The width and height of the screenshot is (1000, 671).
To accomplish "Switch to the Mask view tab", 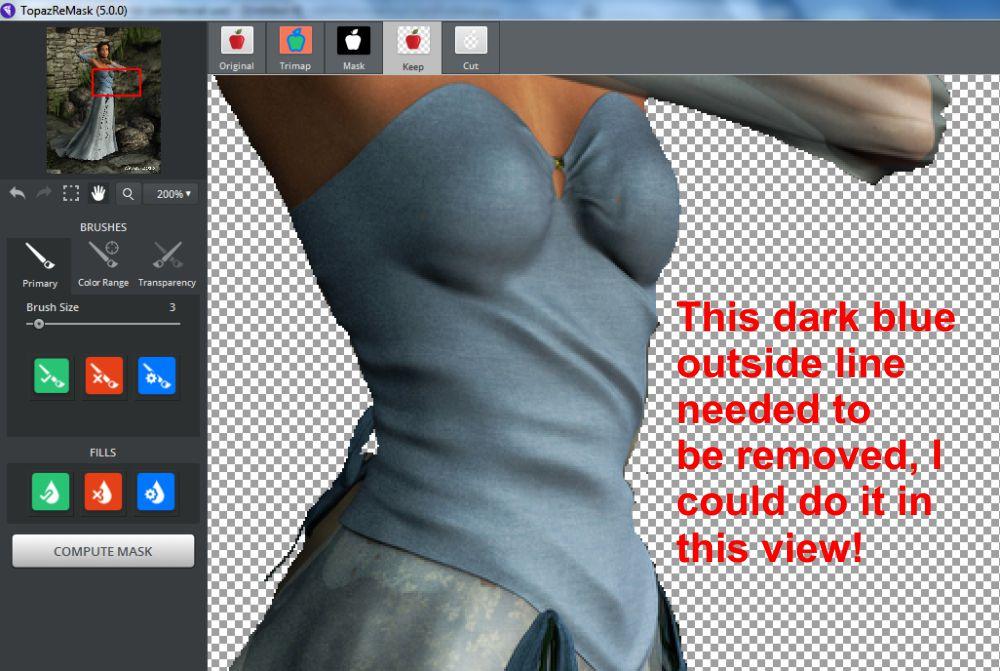I will (353, 48).
